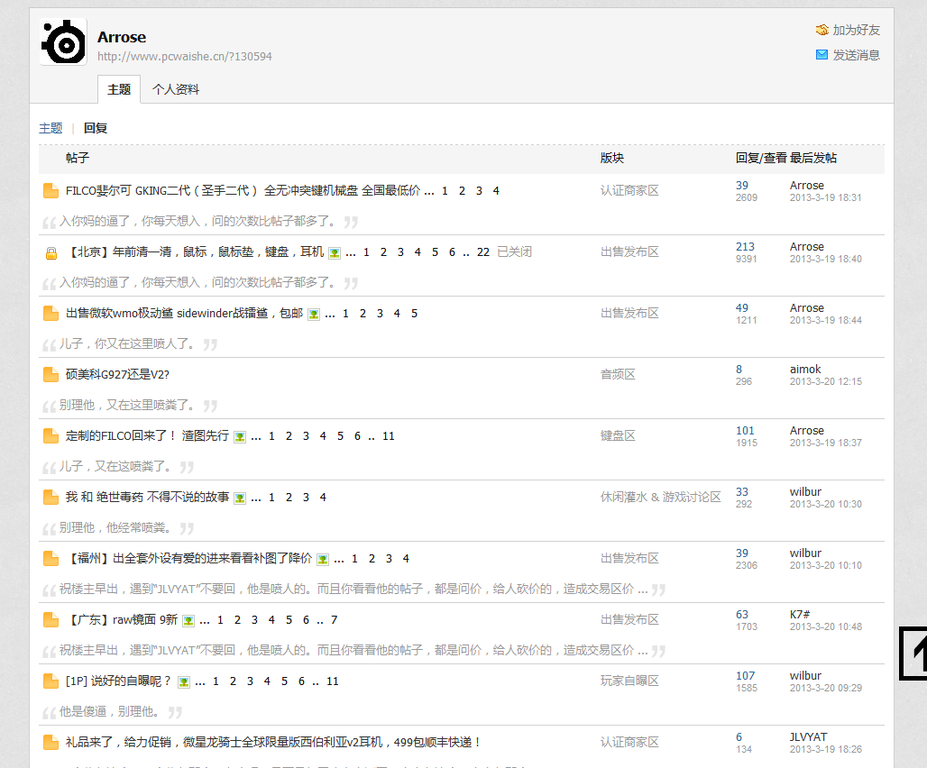This screenshot has height=768, width=927.
Task: Open the Arrose avatar image
Action: pos(63,41)
